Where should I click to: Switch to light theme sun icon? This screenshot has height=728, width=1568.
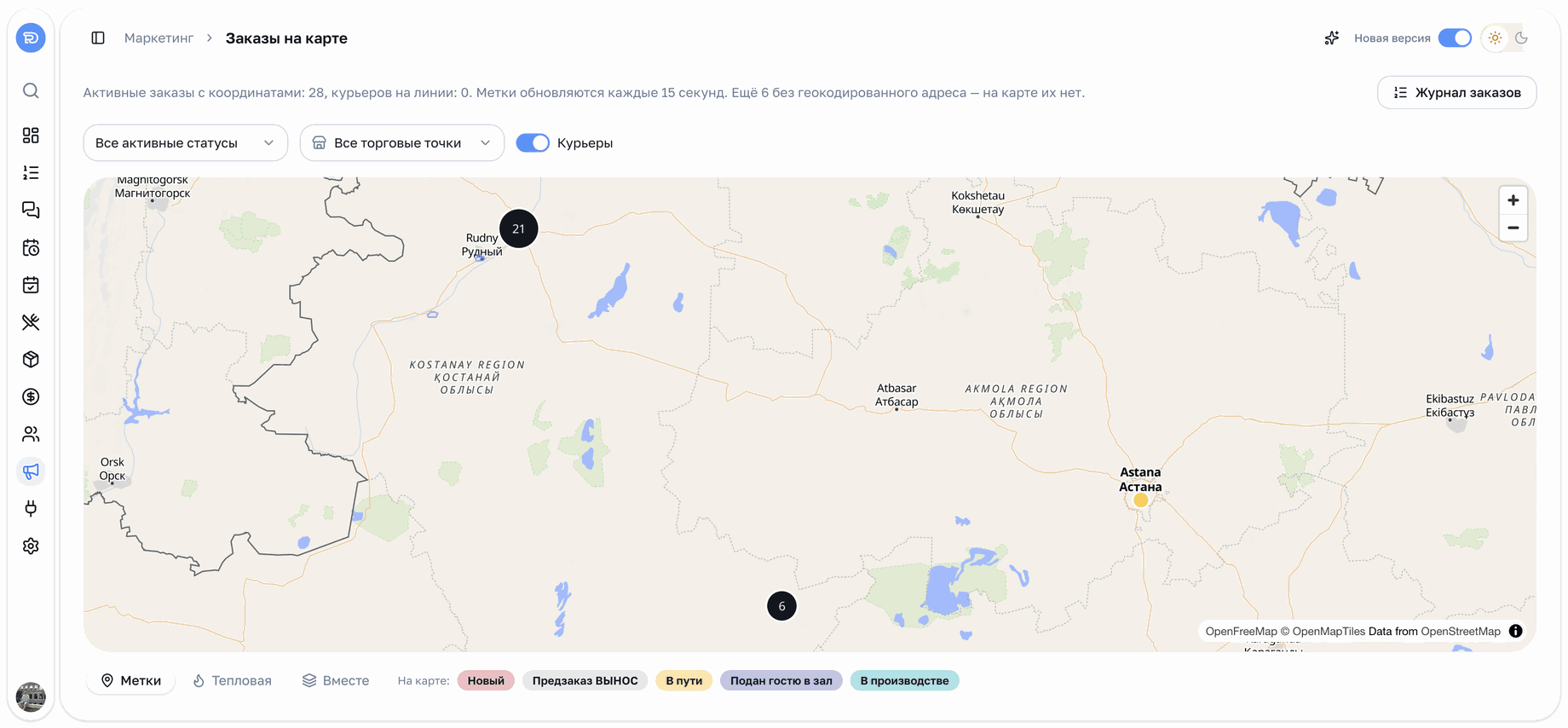tap(1495, 38)
